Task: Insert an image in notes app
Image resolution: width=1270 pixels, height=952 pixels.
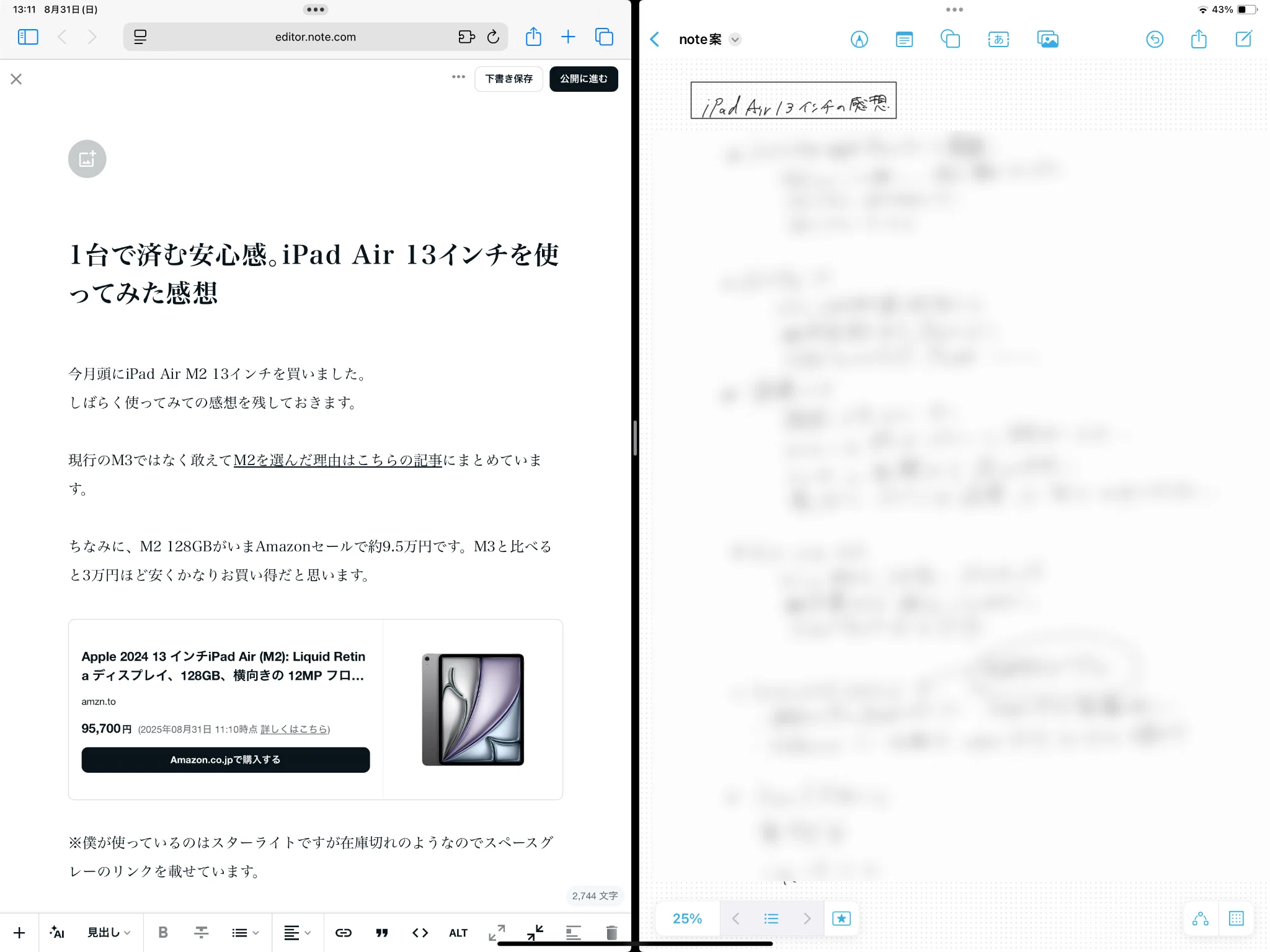Action: click(1048, 40)
